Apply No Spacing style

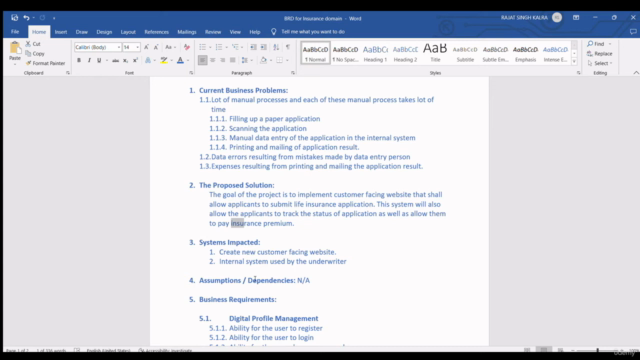pyautogui.click(x=345, y=53)
